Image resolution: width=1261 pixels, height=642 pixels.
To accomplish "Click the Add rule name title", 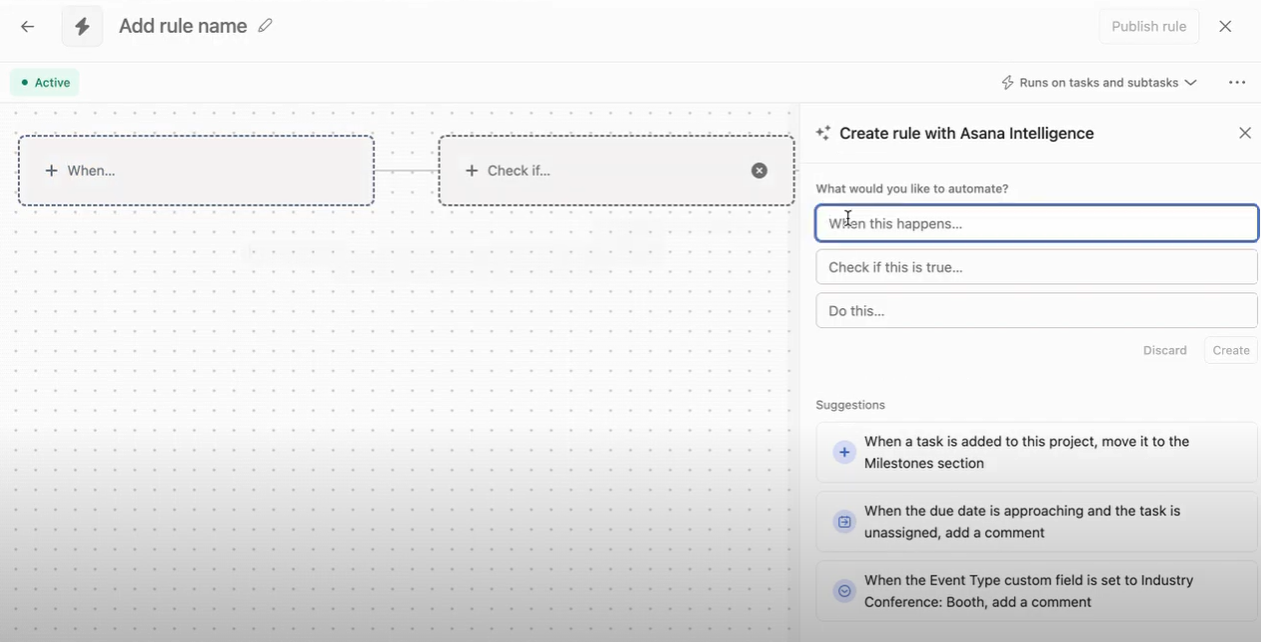I will click(183, 26).
